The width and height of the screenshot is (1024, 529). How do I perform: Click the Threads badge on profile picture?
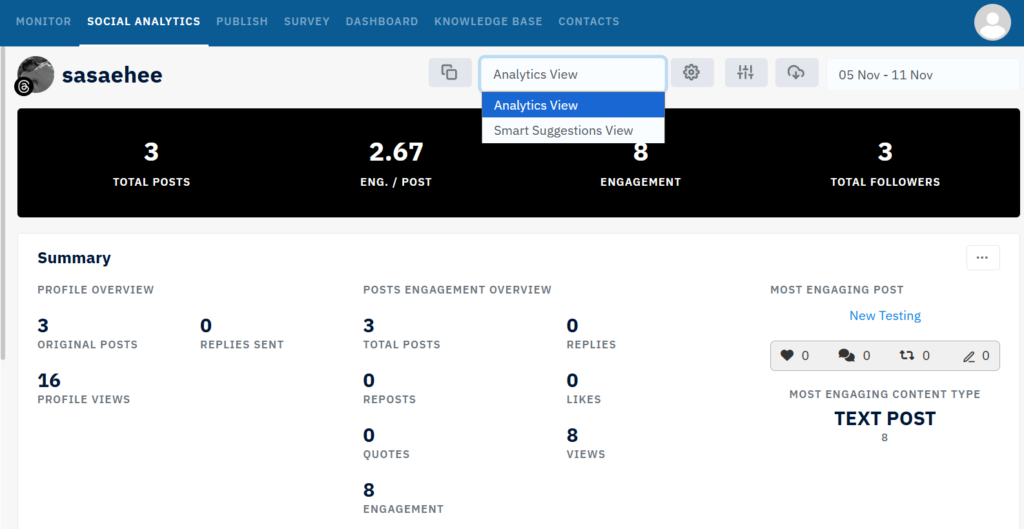(x=23, y=87)
